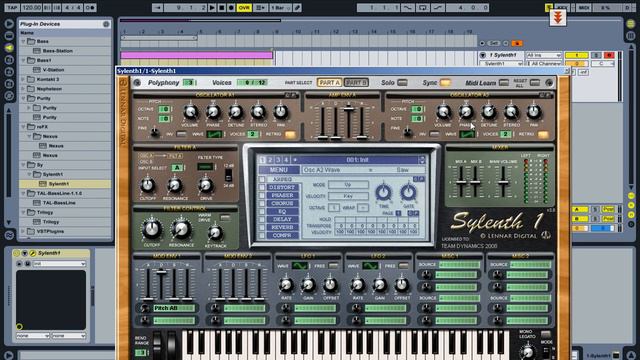Image resolution: width=640 pixels, height=360 pixels.
Task: Open the MENU button in Sylenth1 display
Action: point(279,170)
